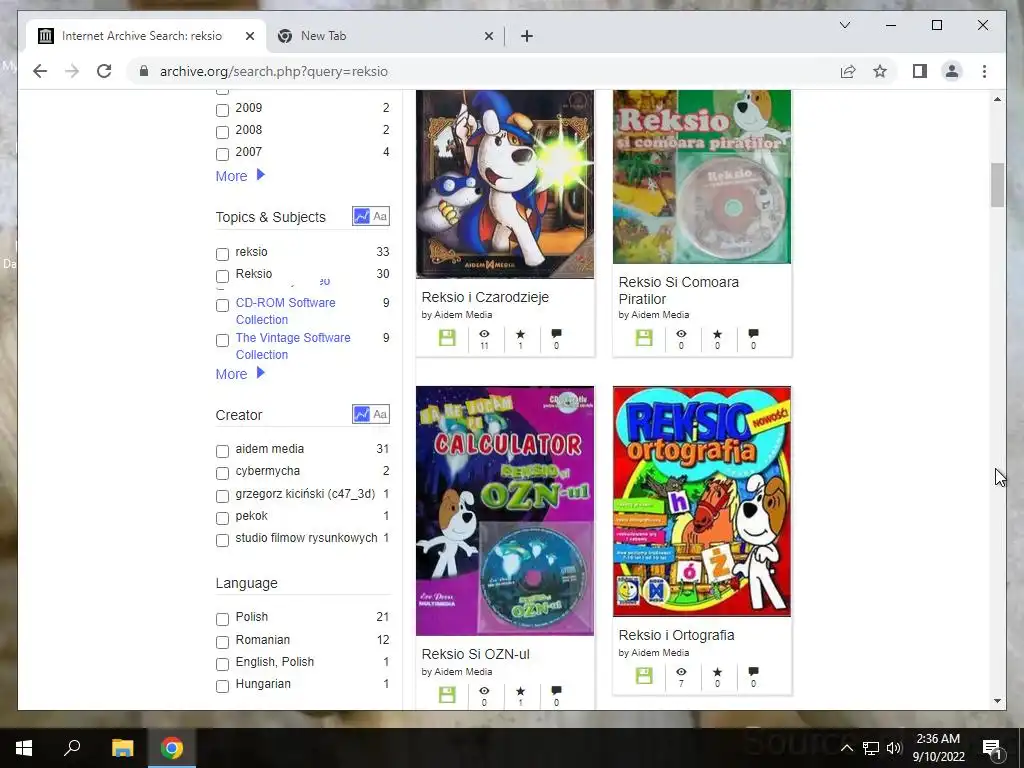Click the address bar URL field
This screenshot has height=768, width=1024.
click(483, 71)
